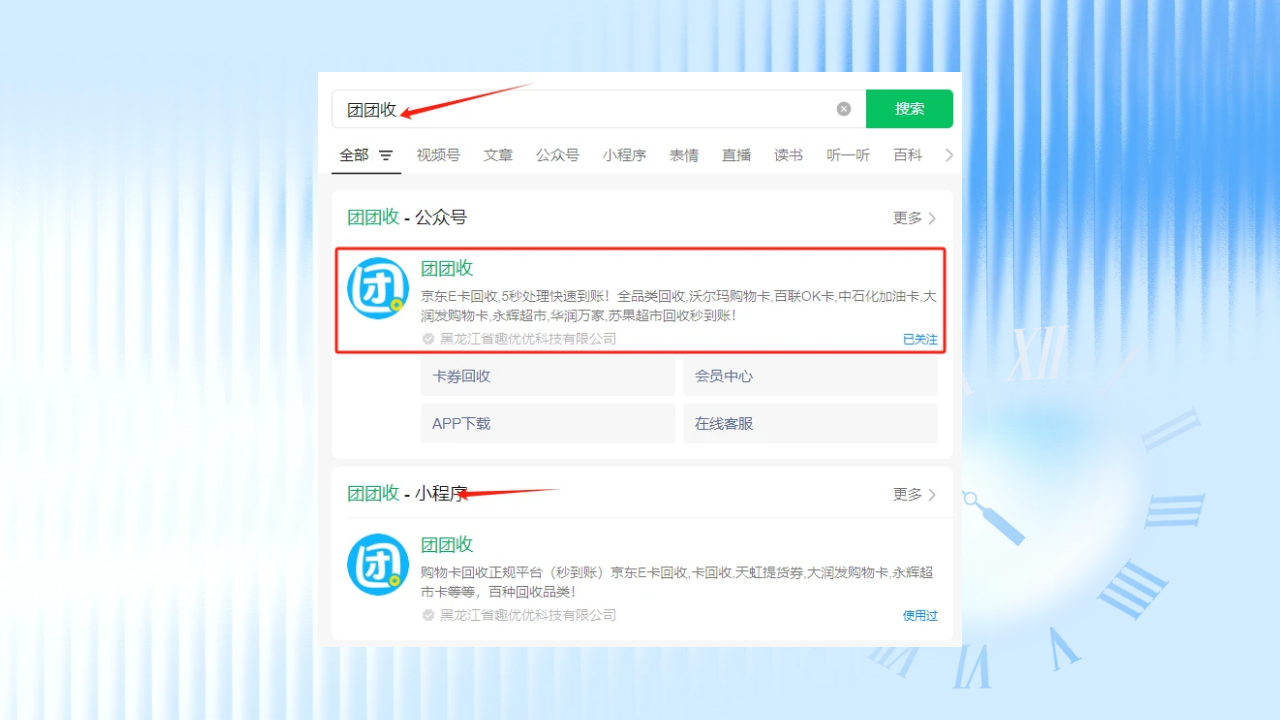Open the 卡券回收 menu button
This screenshot has height=720, width=1280.
548,376
